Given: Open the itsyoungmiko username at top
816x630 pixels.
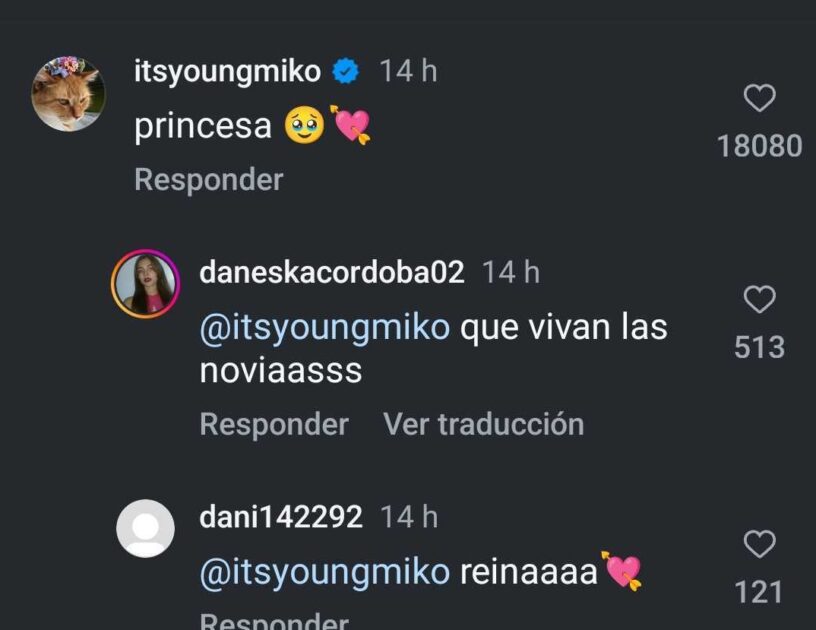Looking at the screenshot, I should coord(227,72).
